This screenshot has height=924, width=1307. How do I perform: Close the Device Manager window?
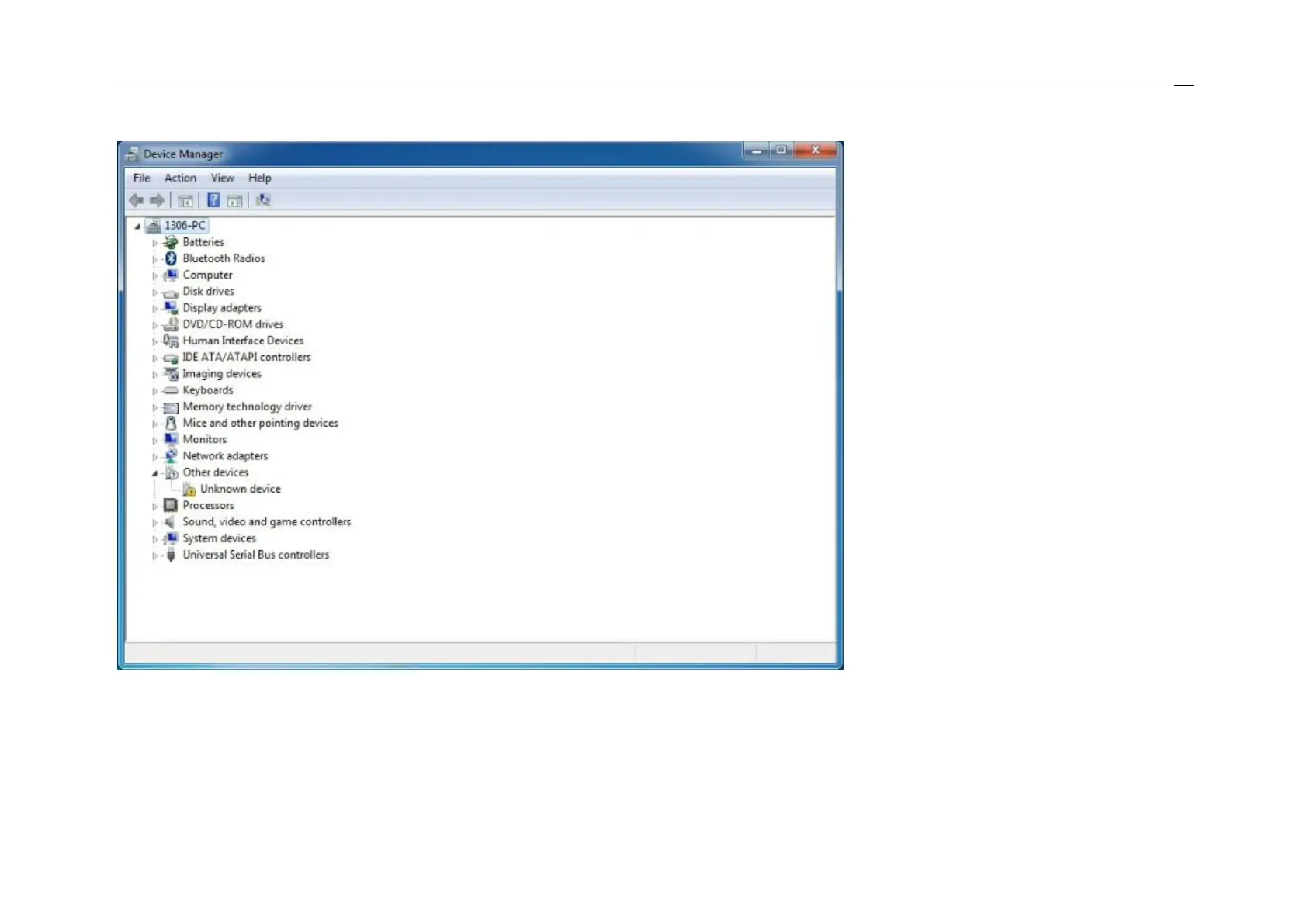tap(815, 151)
